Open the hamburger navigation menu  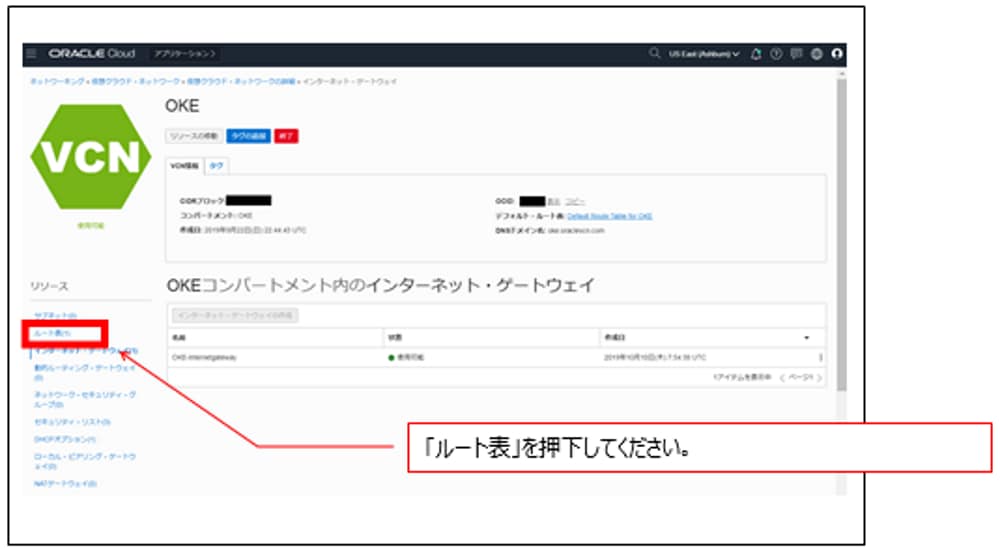[31, 54]
